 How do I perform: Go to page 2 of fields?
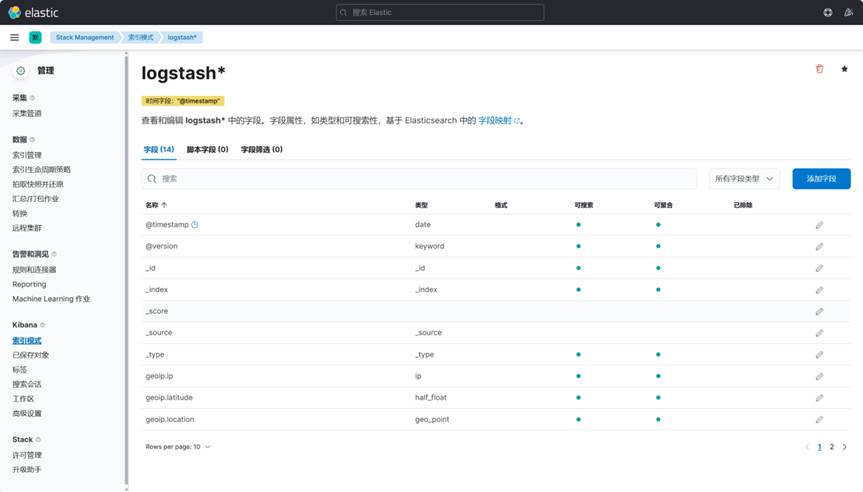pos(832,447)
